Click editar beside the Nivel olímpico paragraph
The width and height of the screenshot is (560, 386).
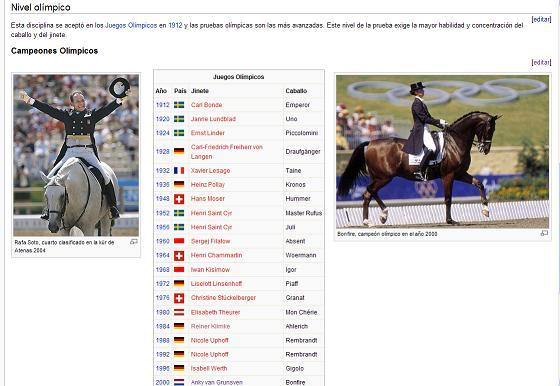tap(541, 19)
